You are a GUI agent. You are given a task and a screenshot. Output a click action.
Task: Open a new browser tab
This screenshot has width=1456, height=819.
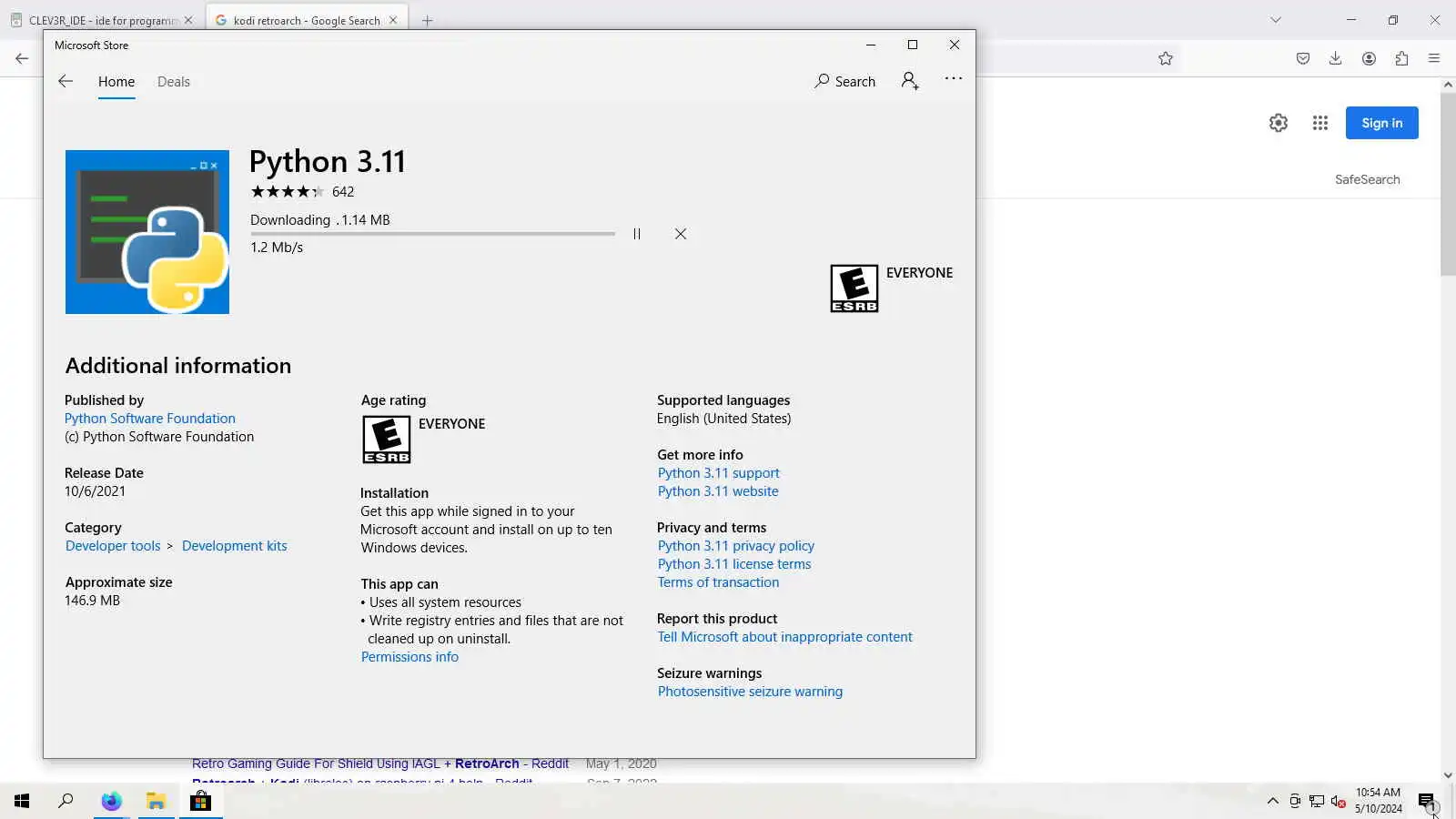coord(427,20)
